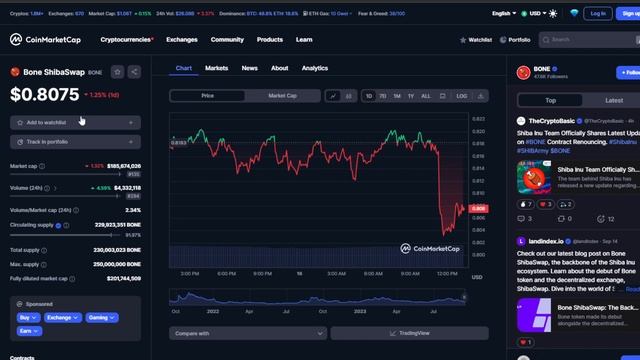React with the heart showing 3
Viewport: 640px width, 360px height.
click(x=545, y=204)
